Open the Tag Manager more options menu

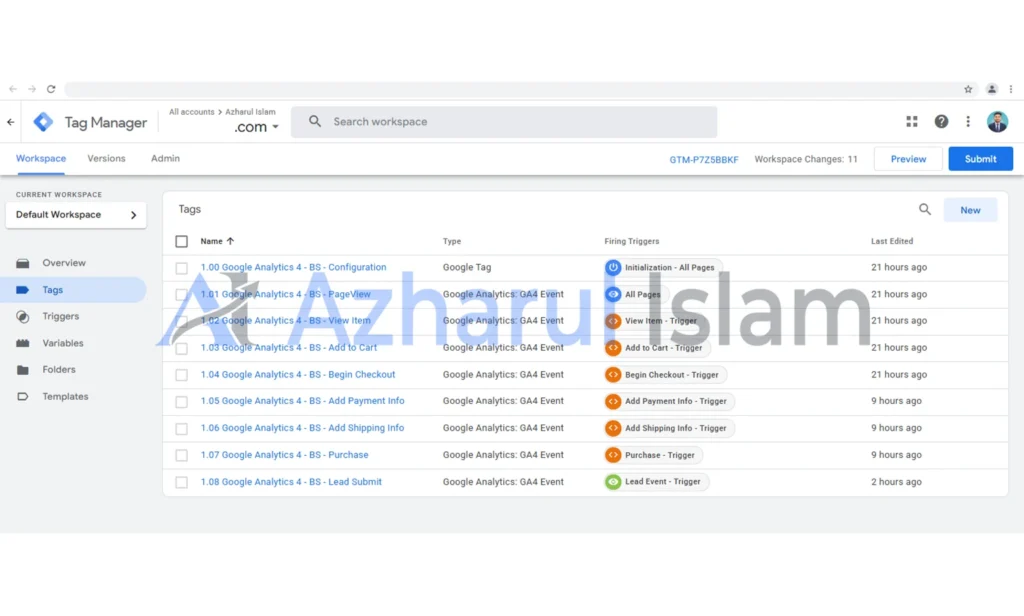[x=968, y=122]
